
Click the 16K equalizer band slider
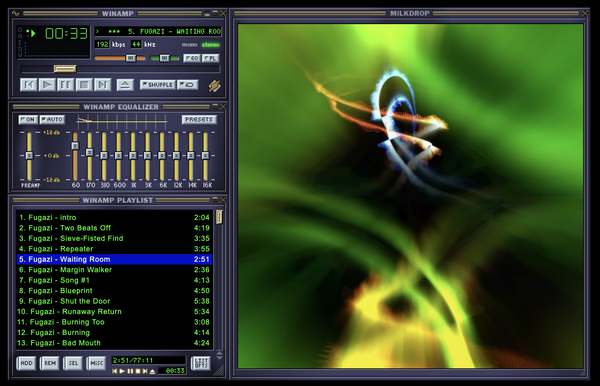click(205, 155)
